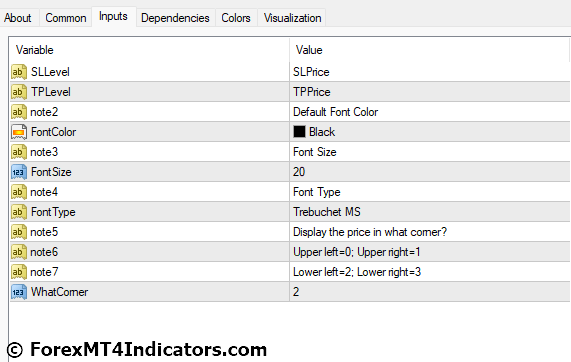Select the note3 variable name
This screenshot has width=571, height=362.
click(x=44, y=152)
